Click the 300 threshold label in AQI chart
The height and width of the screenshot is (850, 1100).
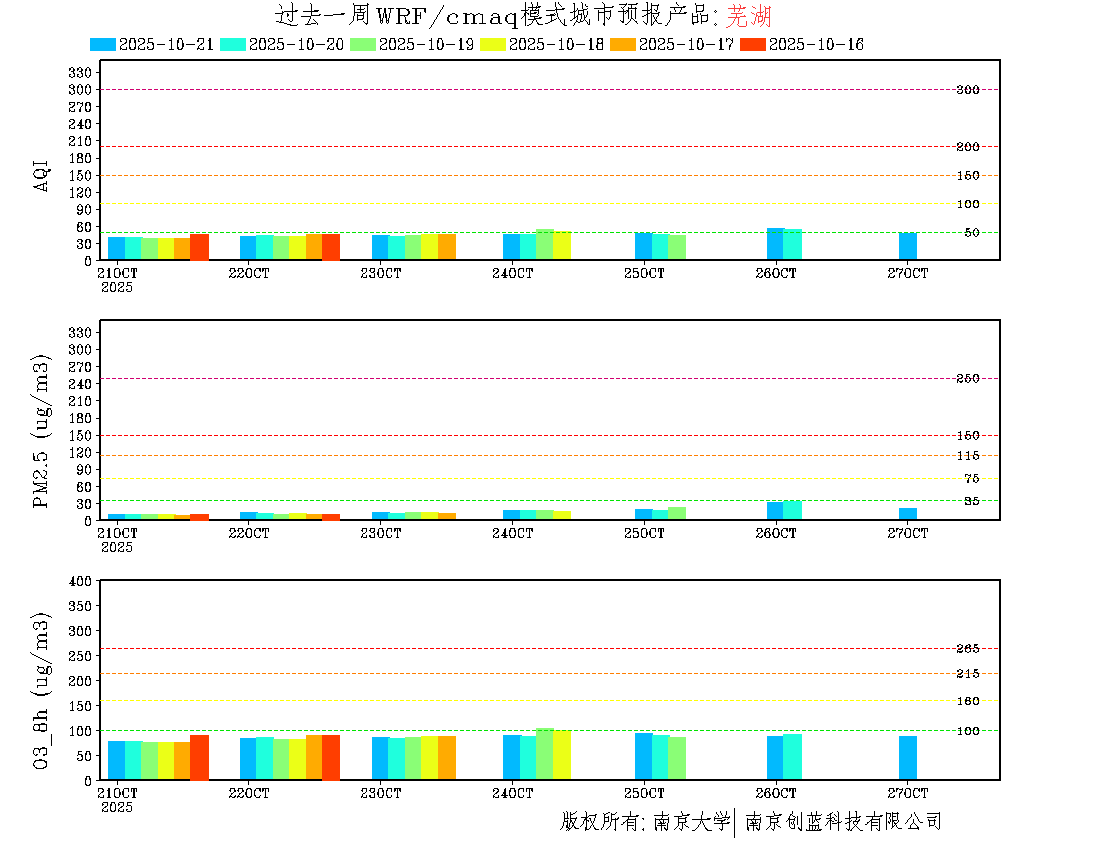point(967,90)
